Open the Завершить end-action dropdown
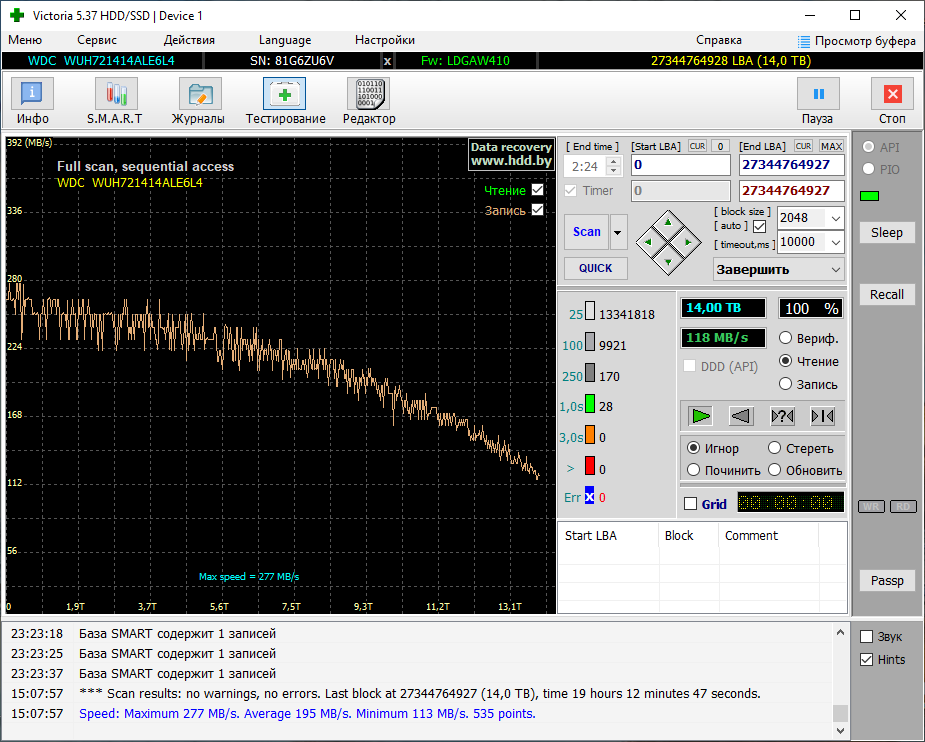Viewport: 925px width, 742px height. click(835, 269)
